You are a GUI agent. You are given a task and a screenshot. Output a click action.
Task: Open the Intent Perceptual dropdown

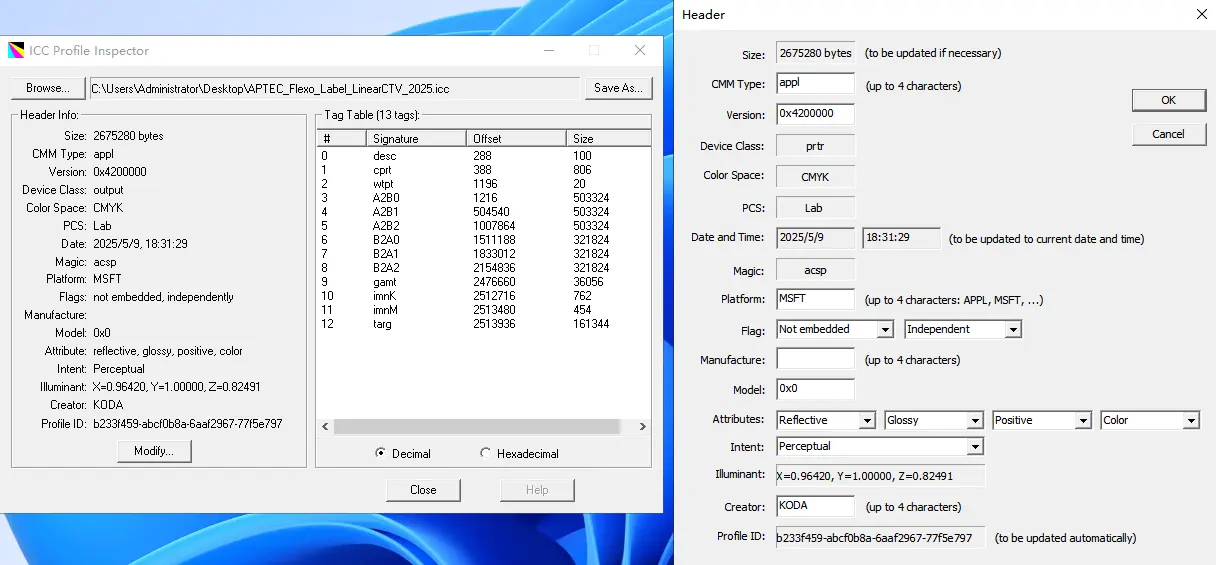click(880, 446)
